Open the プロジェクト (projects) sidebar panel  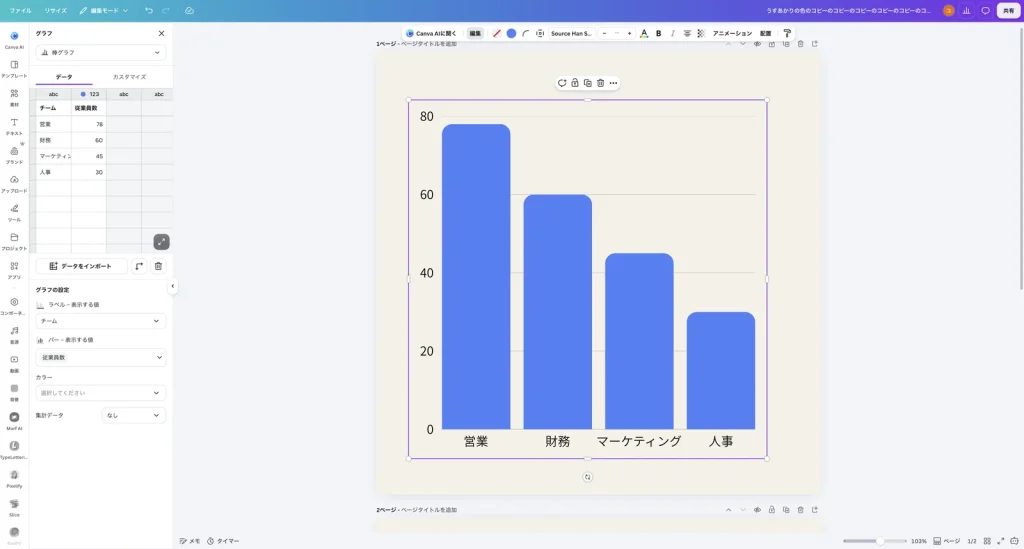(x=14, y=240)
